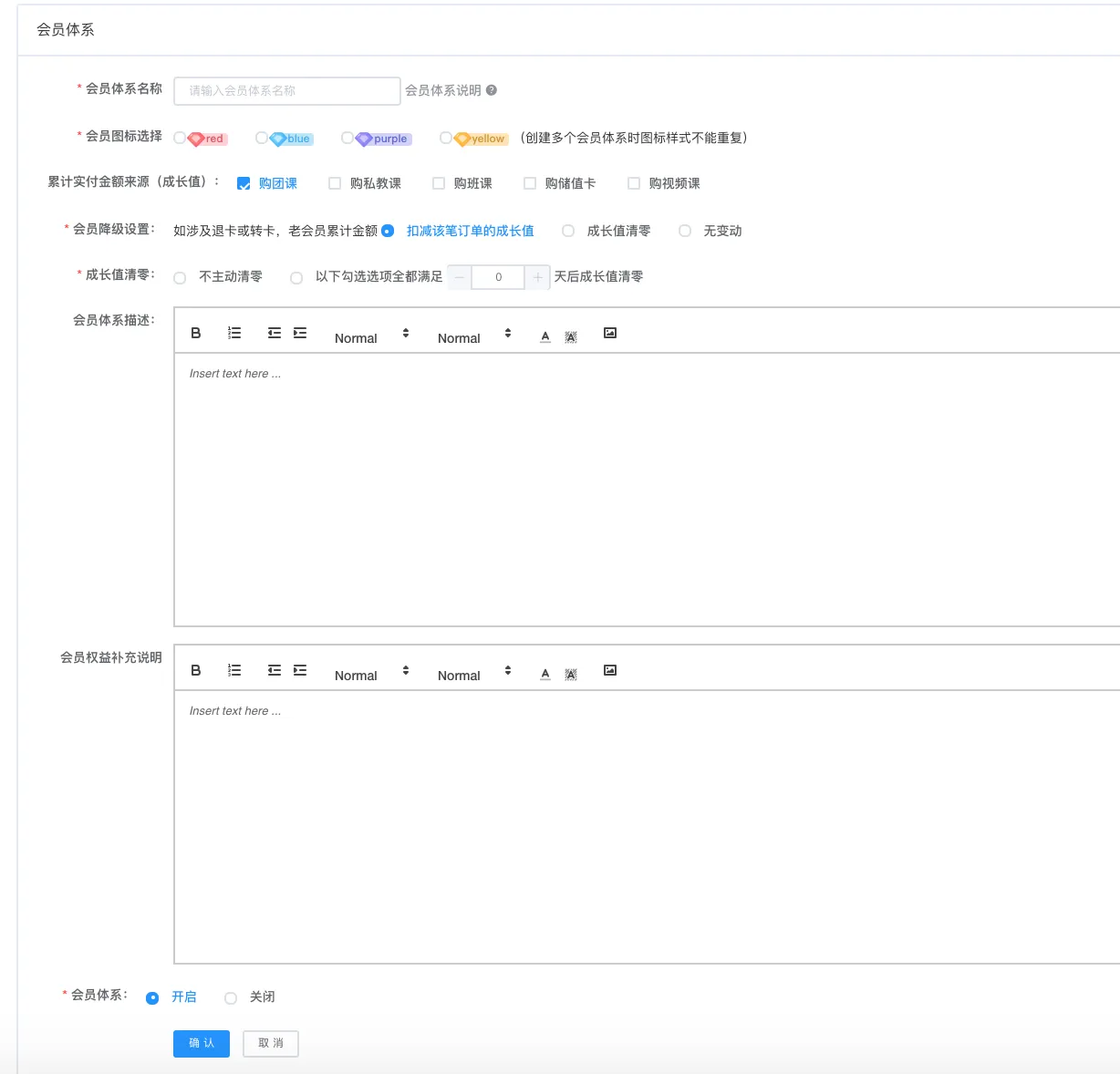Choose 成长值清零 downgrade option
The image size is (1120, 1074).
568,232
